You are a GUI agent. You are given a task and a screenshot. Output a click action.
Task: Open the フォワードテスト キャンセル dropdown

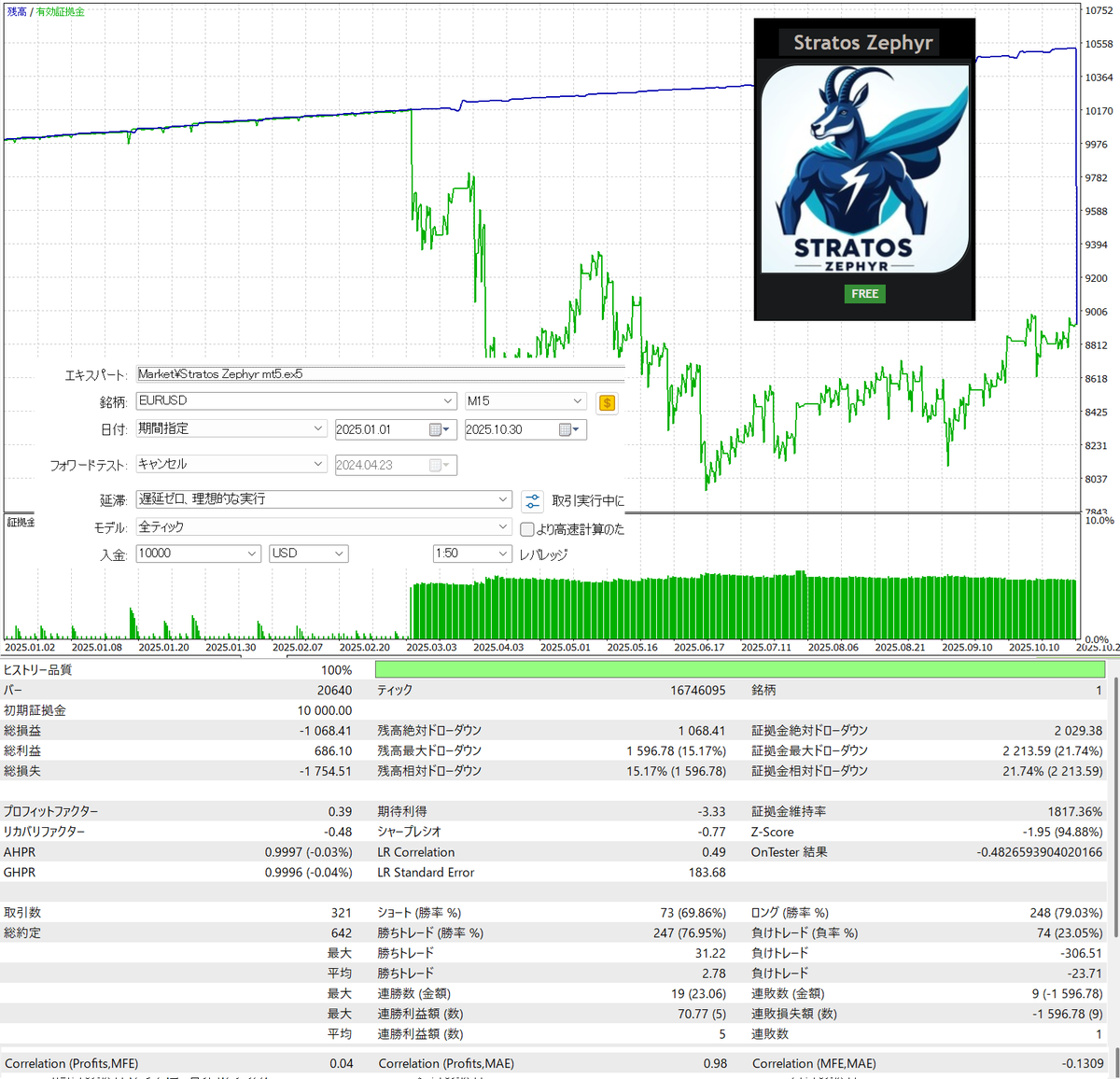(317, 464)
